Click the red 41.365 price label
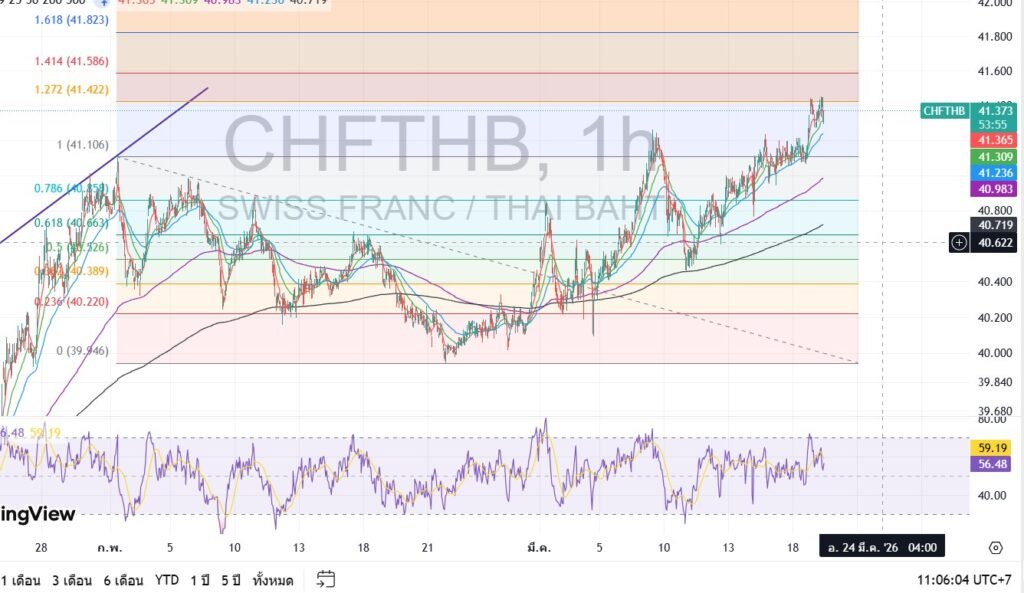Viewport: 1024px width, 593px height. click(x=995, y=141)
